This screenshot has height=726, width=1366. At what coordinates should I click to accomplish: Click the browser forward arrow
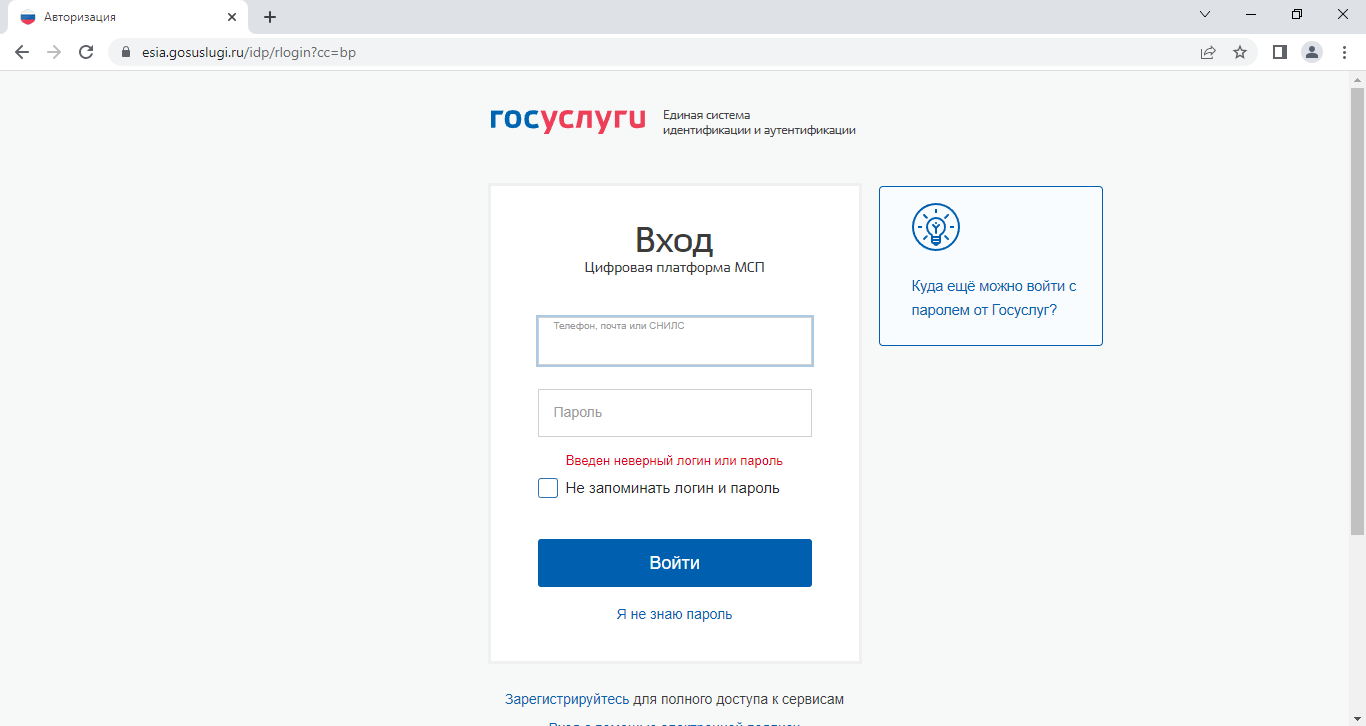54,52
